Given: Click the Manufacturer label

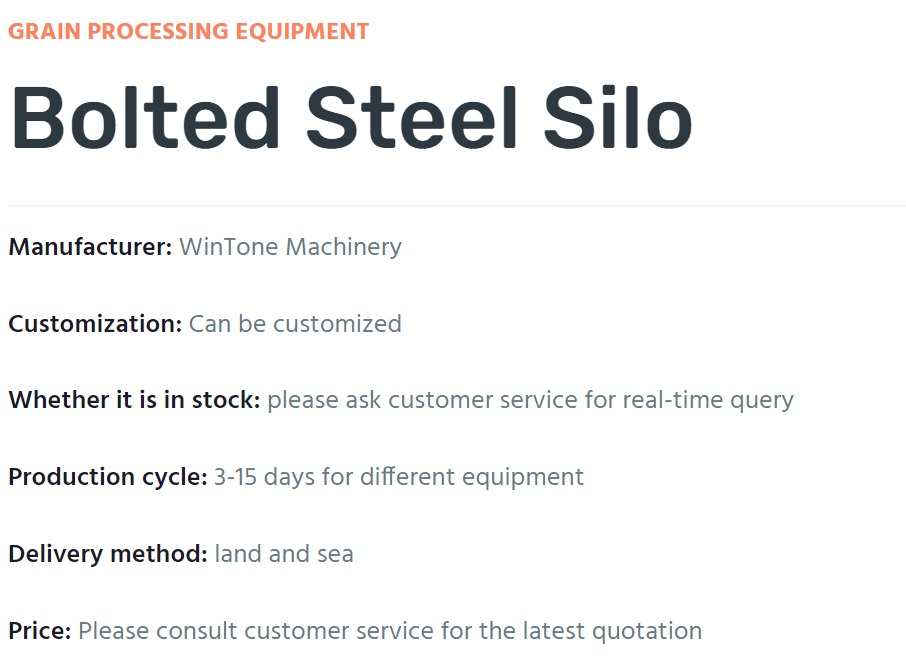Looking at the screenshot, I should (x=90, y=247).
